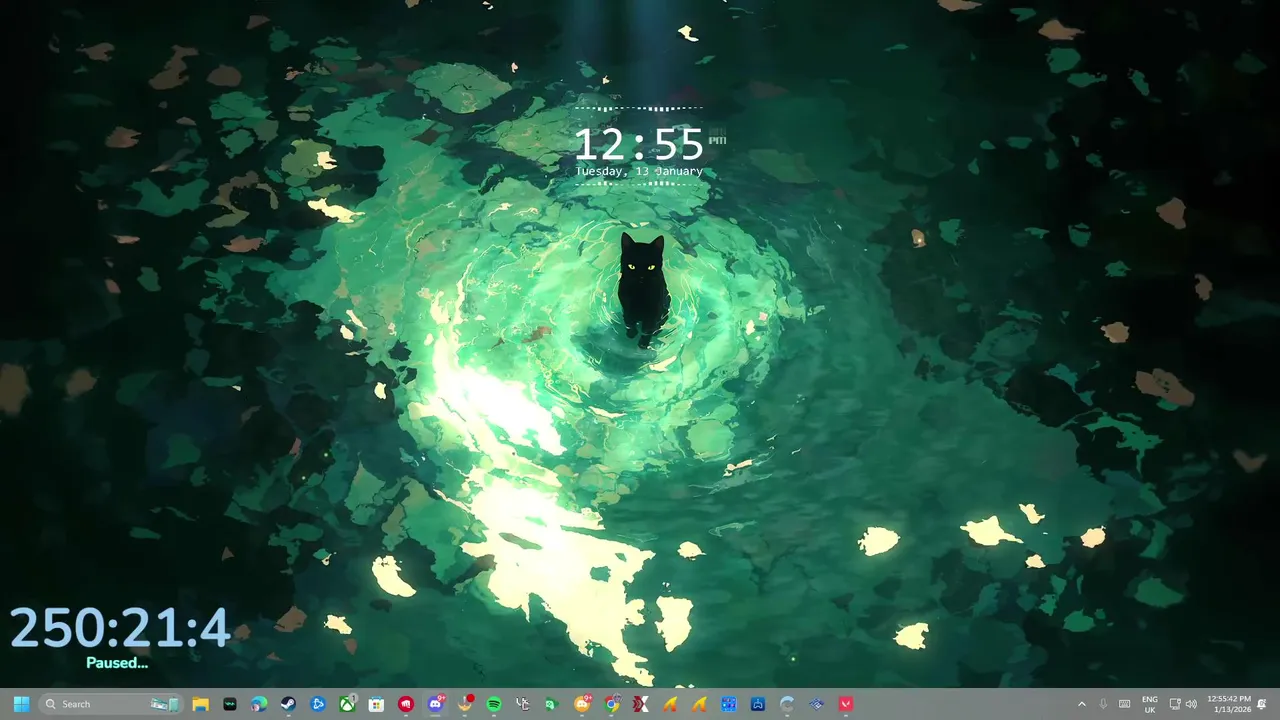Open the Xbox app from the taskbar
Screen dimensions: 1280x720
(347, 704)
